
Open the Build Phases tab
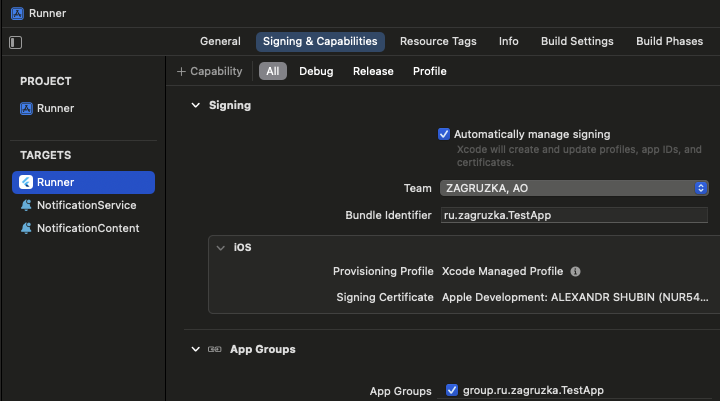pos(669,41)
